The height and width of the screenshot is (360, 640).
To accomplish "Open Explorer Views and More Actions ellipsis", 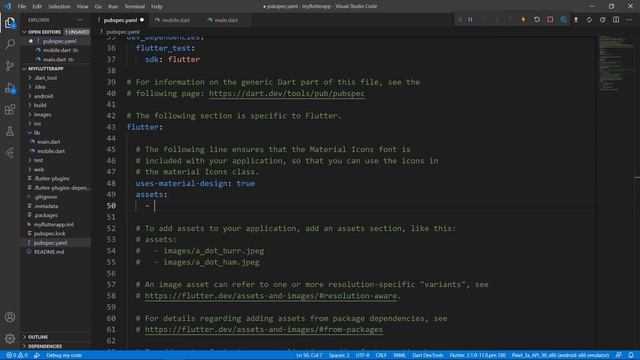I will coord(80,20).
